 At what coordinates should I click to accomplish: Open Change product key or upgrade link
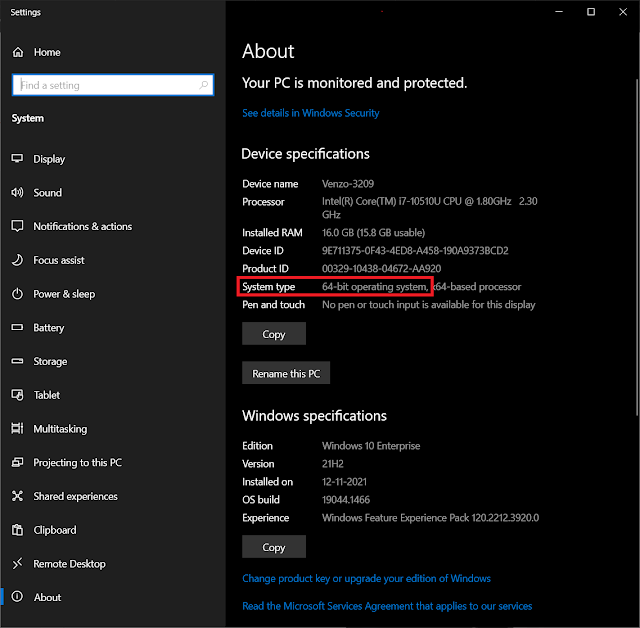click(x=366, y=579)
